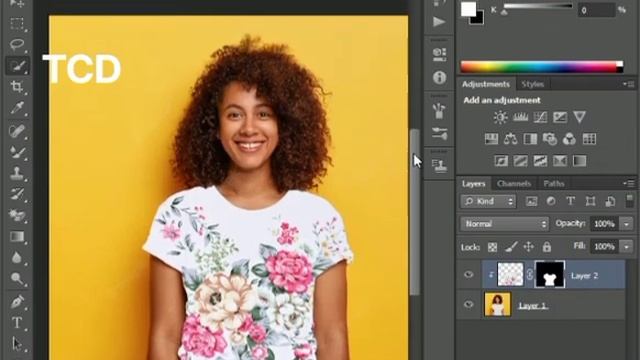This screenshot has height=360, width=640.
Task: Toggle visibility of Layer 2
Action: pos(469,275)
